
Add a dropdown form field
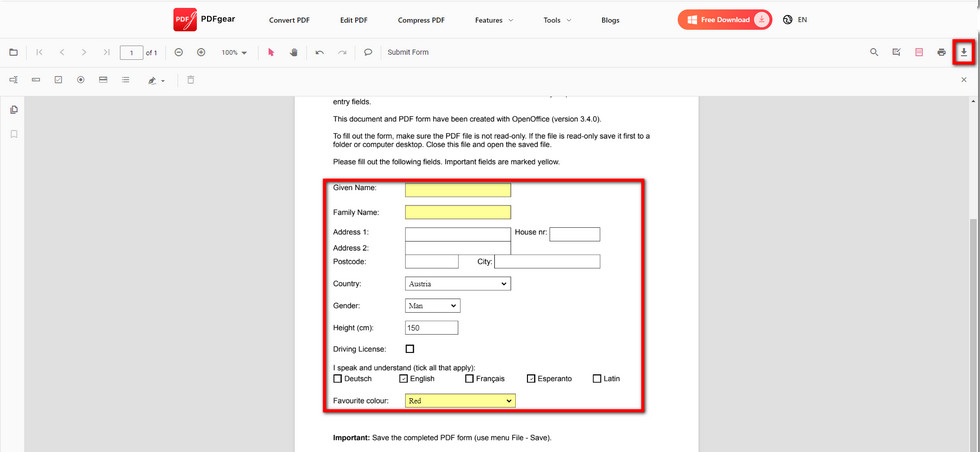[103, 80]
